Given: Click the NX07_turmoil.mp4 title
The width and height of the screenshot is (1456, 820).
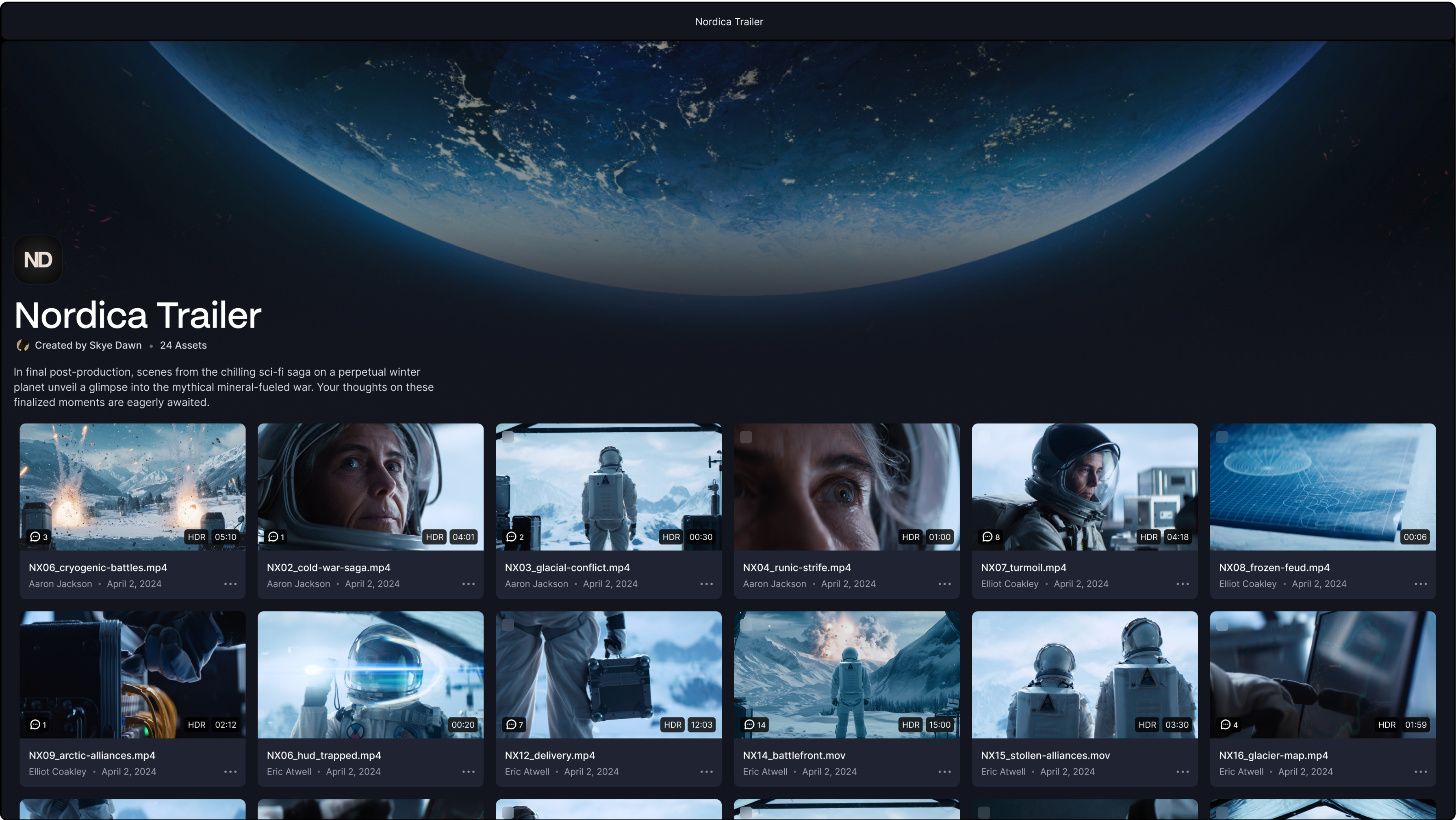Looking at the screenshot, I should (1023, 567).
